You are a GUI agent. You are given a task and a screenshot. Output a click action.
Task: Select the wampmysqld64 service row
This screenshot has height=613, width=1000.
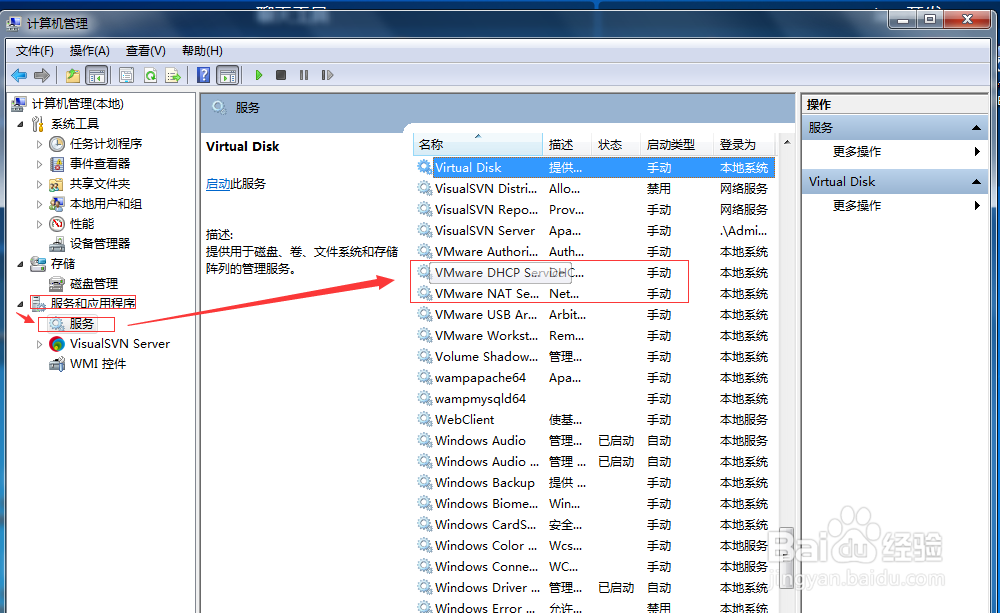tap(594, 399)
